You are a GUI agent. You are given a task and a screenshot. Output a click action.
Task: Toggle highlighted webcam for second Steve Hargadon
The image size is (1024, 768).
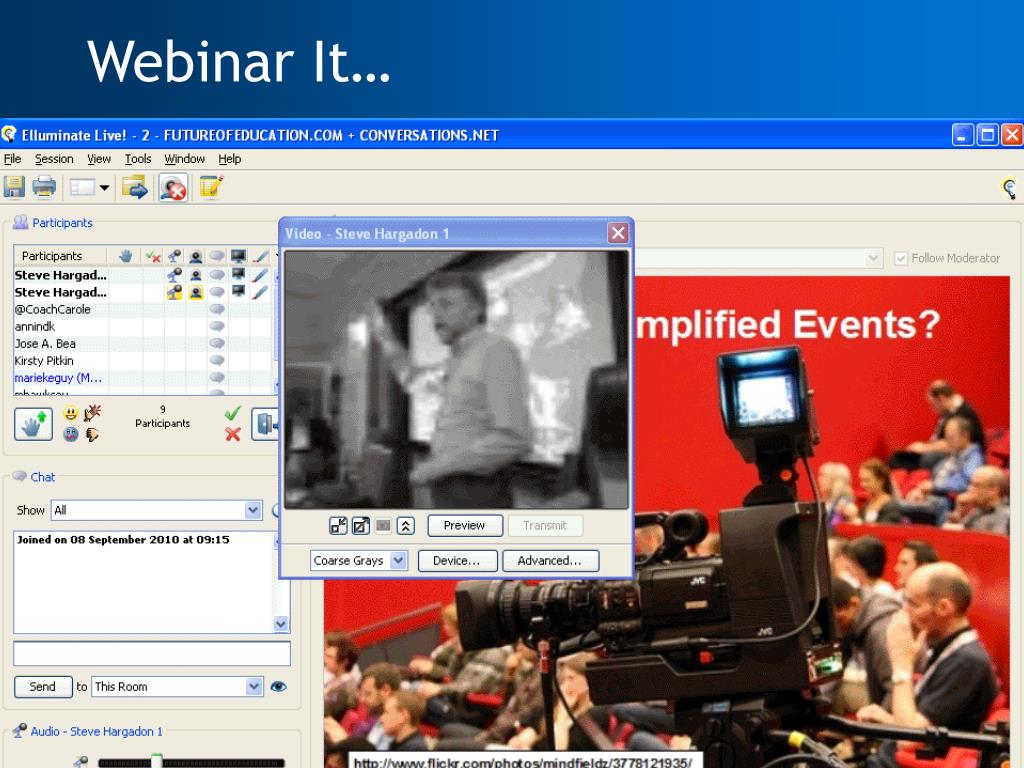(x=195, y=292)
